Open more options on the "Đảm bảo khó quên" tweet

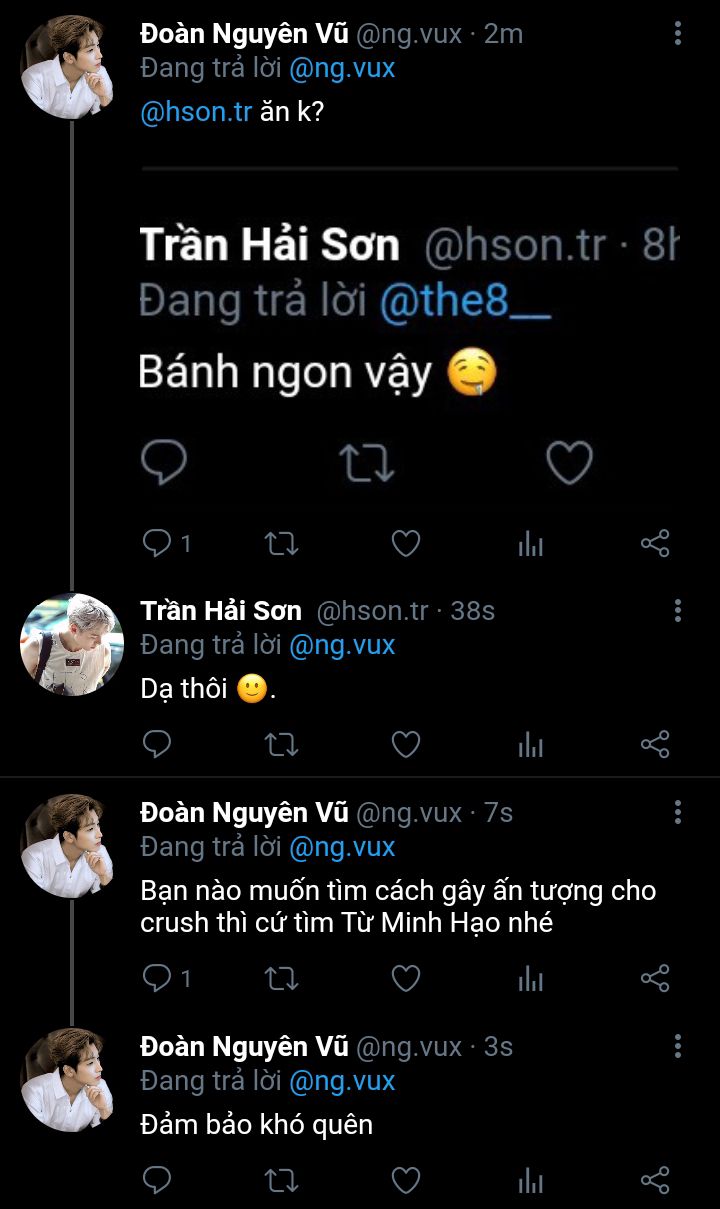678,1047
